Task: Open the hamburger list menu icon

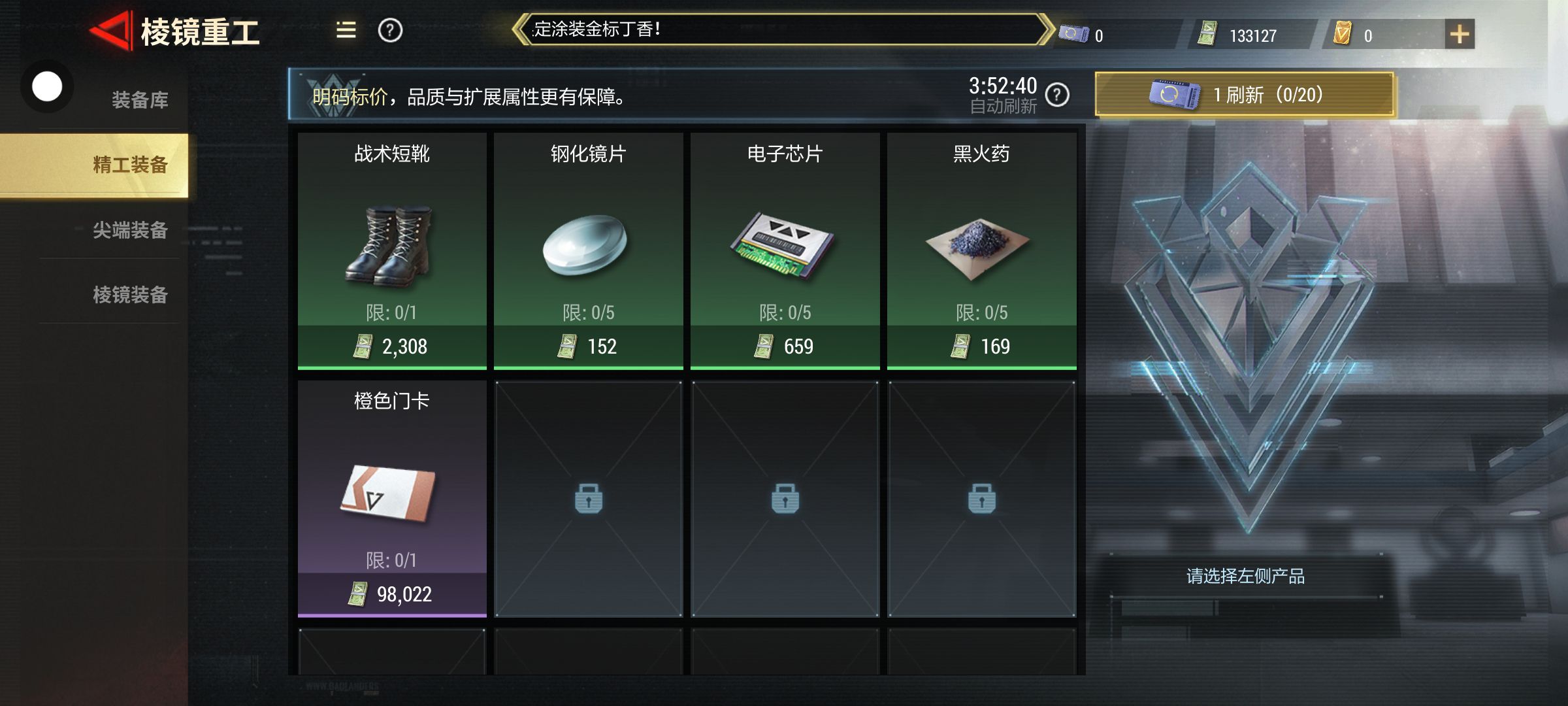Action: pos(346,30)
